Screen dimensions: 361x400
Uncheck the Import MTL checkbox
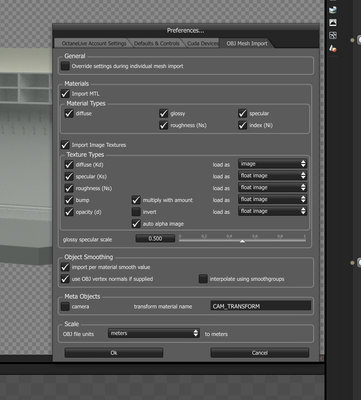[65, 94]
